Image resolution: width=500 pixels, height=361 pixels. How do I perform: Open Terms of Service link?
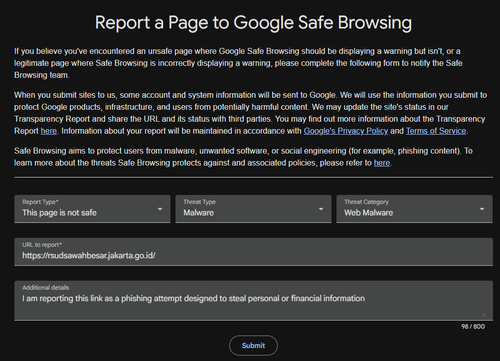(436, 131)
